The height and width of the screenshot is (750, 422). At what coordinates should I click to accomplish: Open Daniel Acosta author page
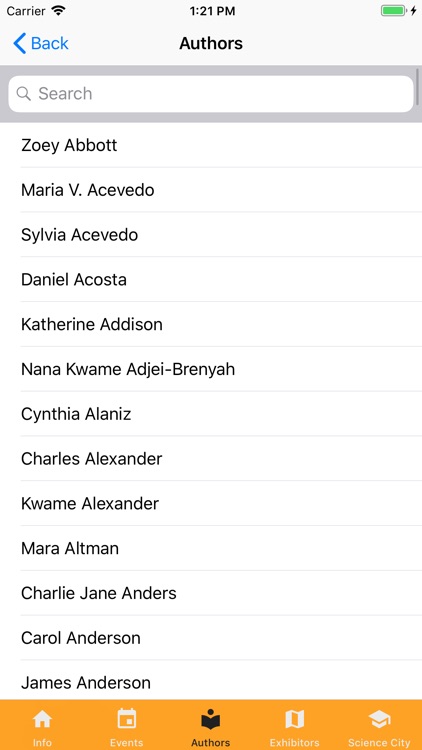pyautogui.click(x=211, y=279)
